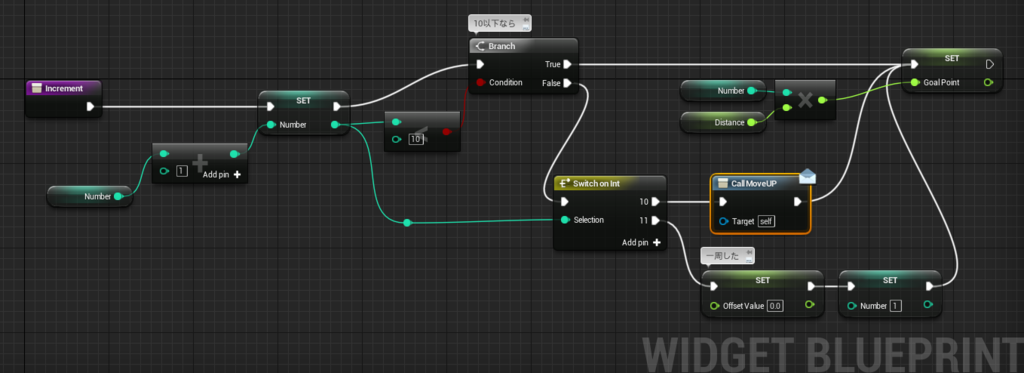Click exec output pin of SET Offset Value node
This screenshot has height=373, width=1024.
(x=811, y=286)
